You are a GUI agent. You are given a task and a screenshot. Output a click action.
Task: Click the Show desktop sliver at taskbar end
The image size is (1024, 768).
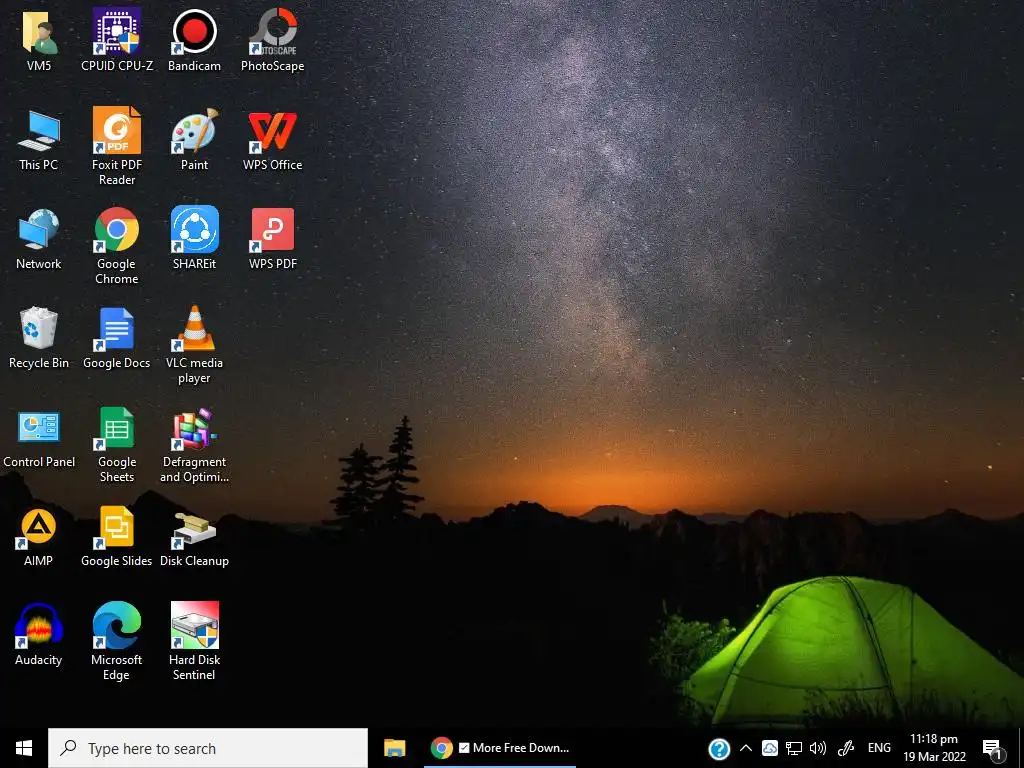(1021, 748)
